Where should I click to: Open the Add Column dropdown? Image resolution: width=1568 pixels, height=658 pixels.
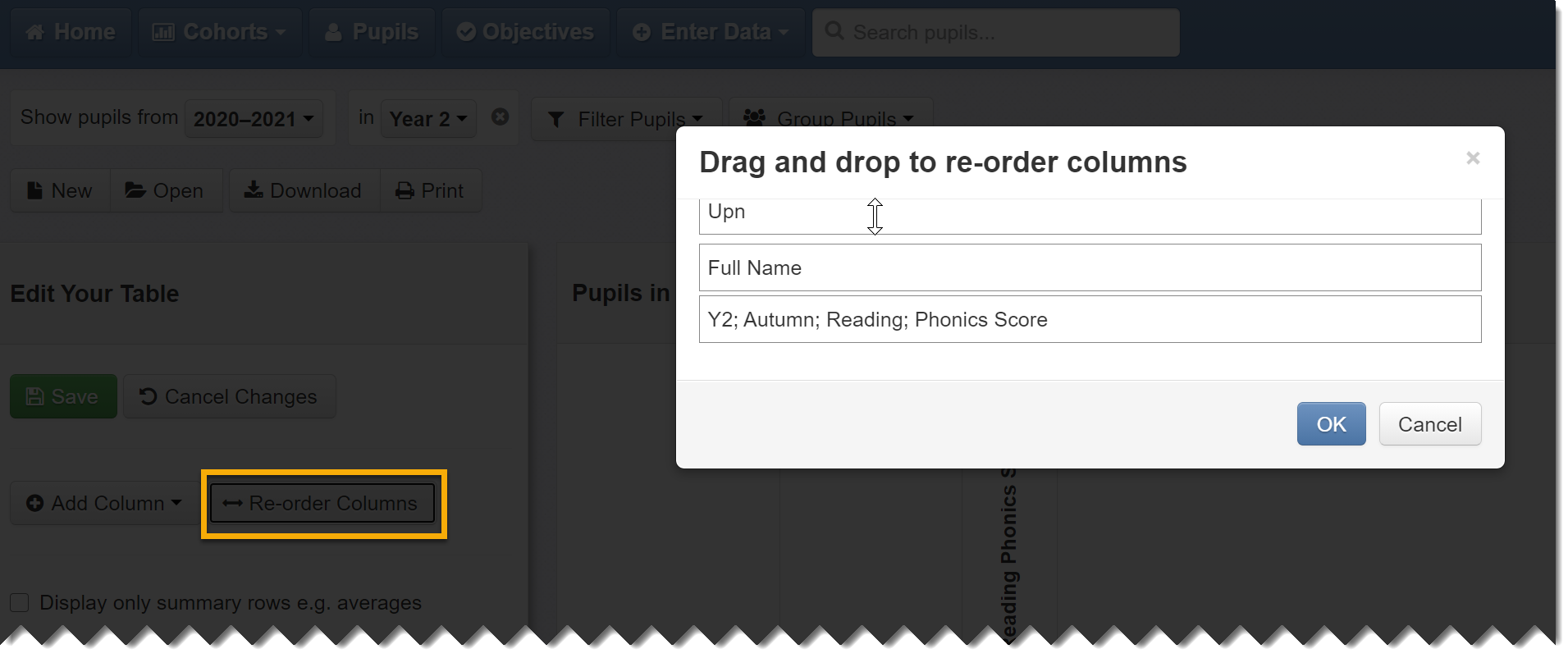tap(103, 503)
